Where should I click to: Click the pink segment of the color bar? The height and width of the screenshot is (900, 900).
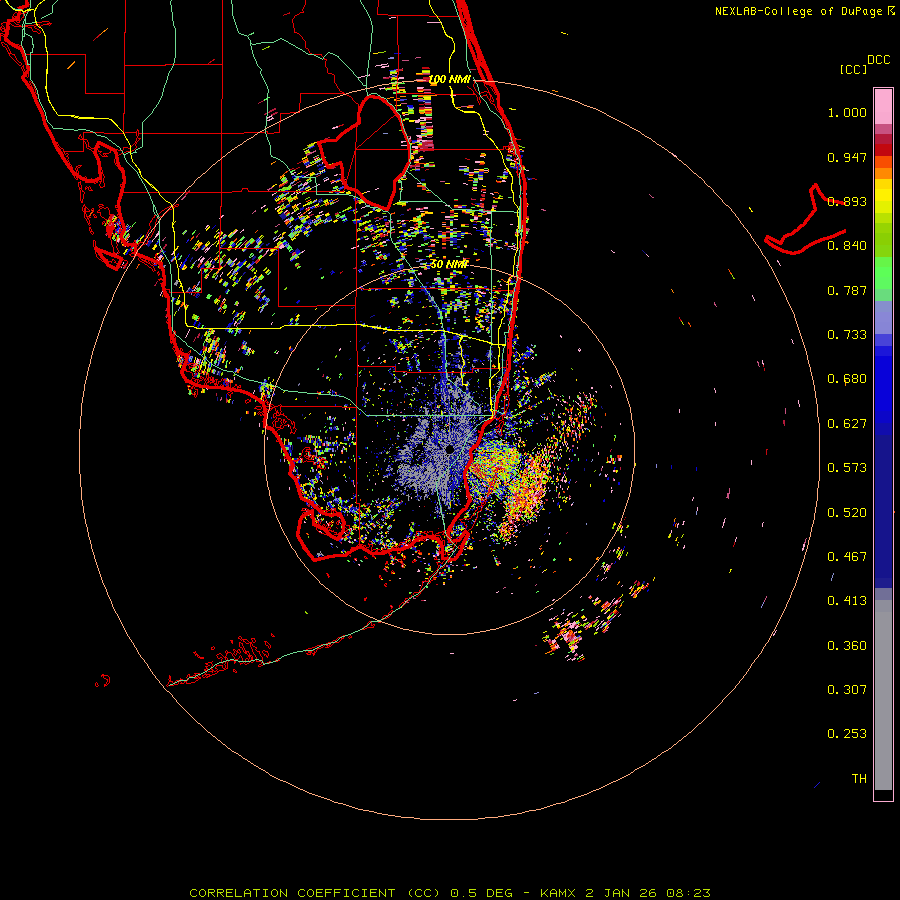883,107
